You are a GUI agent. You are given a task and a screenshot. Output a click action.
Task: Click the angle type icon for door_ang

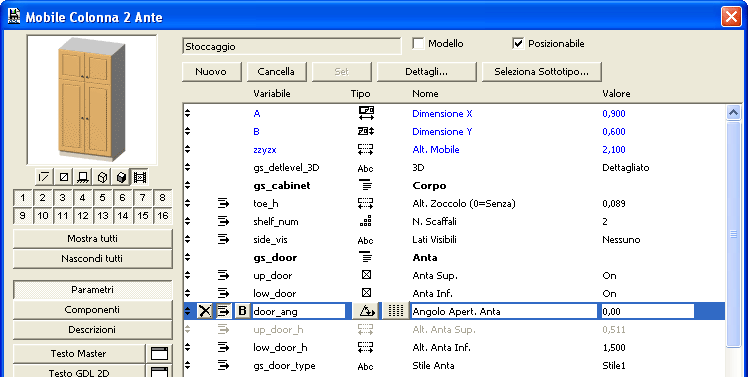click(x=365, y=311)
